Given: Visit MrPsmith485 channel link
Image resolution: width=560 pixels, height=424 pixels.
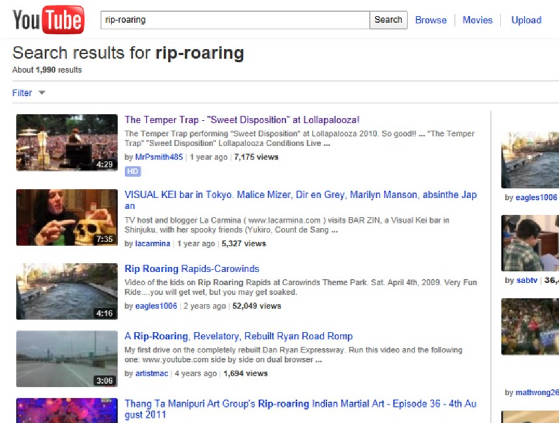Looking at the screenshot, I should click(x=159, y=157).
